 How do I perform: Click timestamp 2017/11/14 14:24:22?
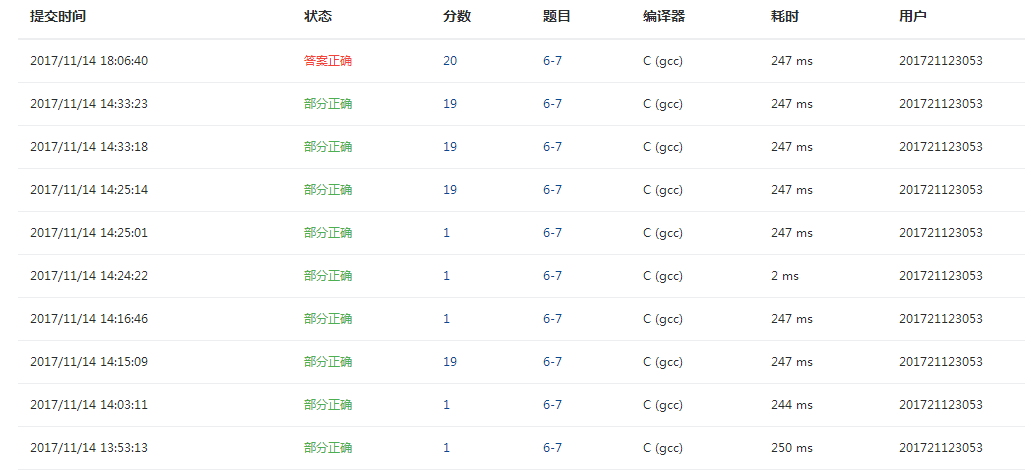[x=89, y=276]
